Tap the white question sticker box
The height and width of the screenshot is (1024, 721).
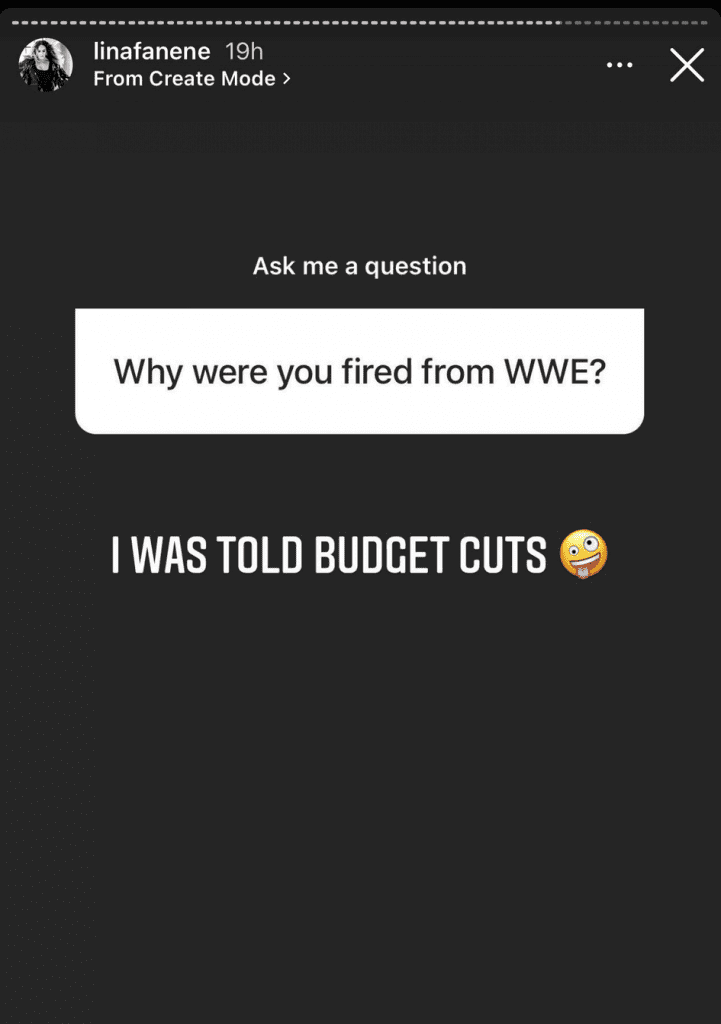359,371
